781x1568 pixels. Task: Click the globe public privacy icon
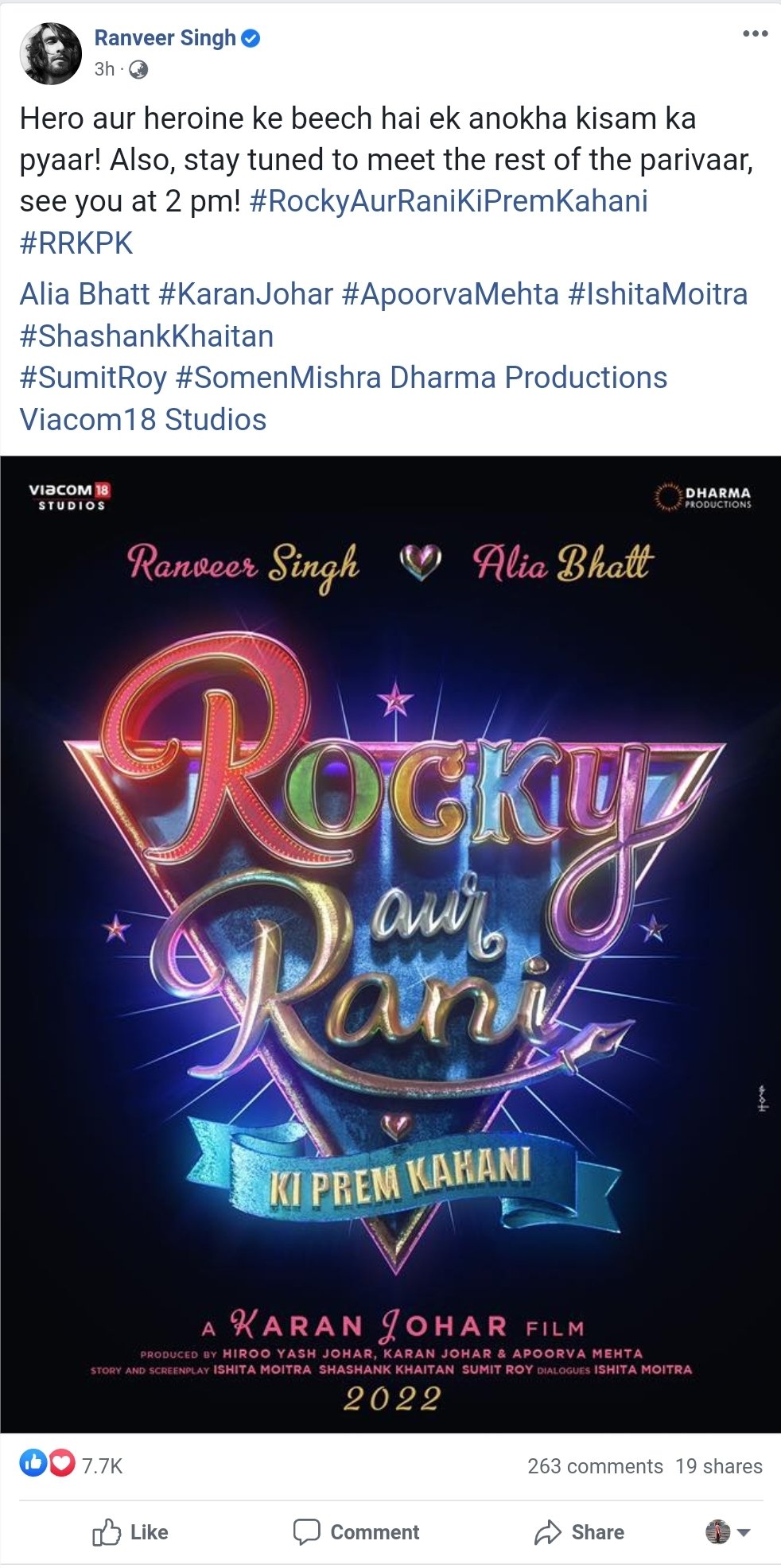coord(138,70)
